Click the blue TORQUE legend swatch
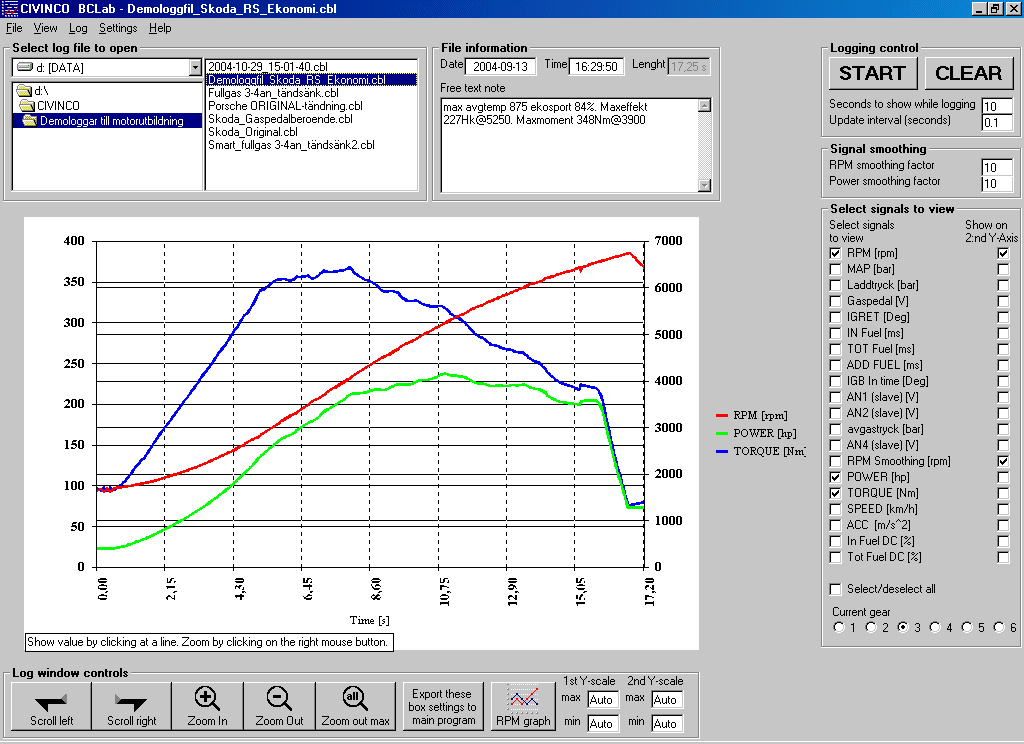This screenshot has height=744, width=1024. pyautogui.click(x=722, y=451)
